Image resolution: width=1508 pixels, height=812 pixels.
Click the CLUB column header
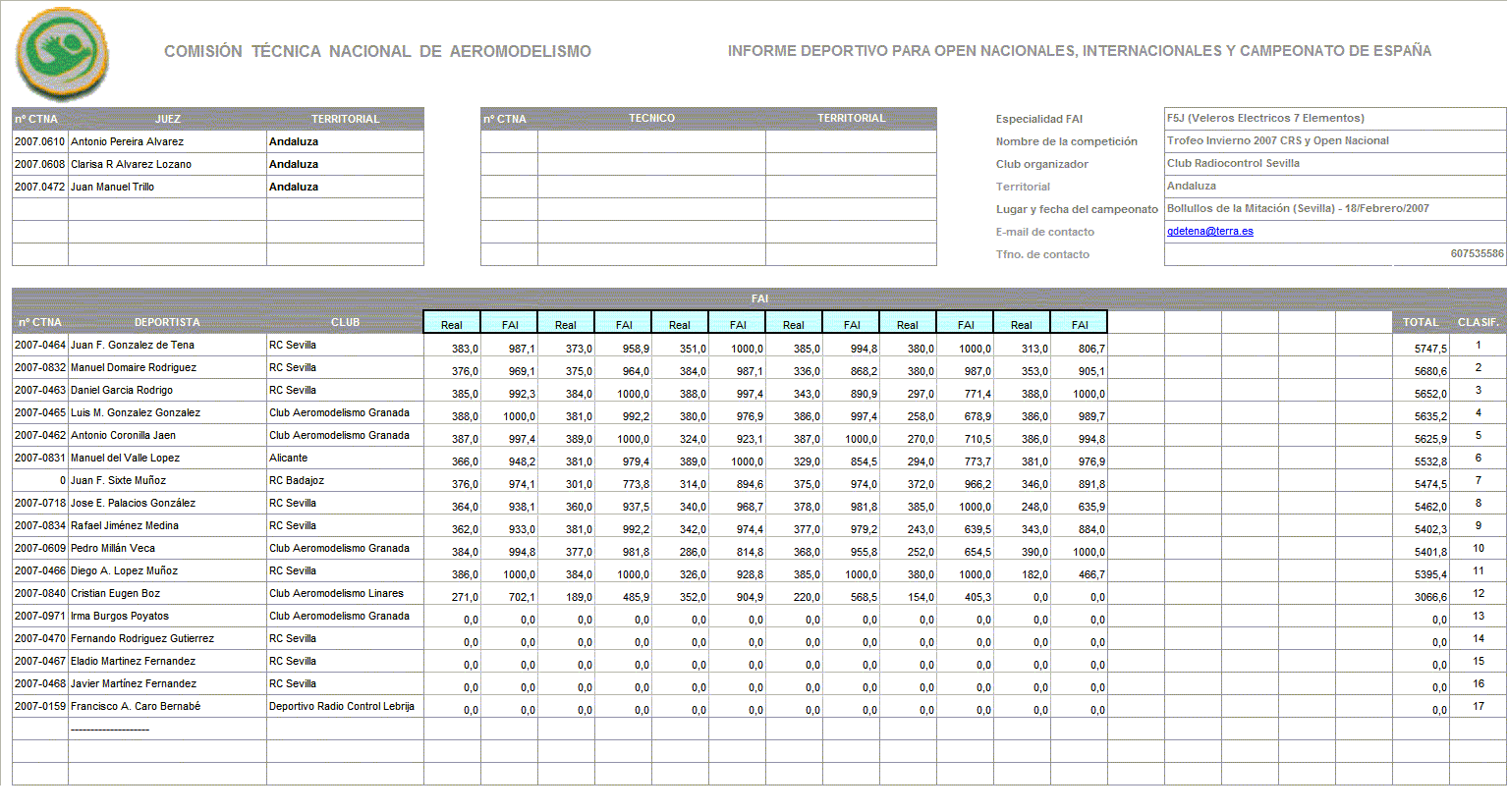pos(345,322)
